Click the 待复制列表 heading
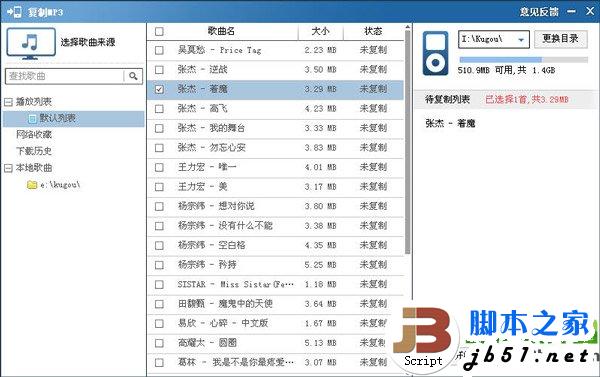Image resolution: width=600 pixels, height=377 pixels. pyautogui.click(x=447, y=100)
